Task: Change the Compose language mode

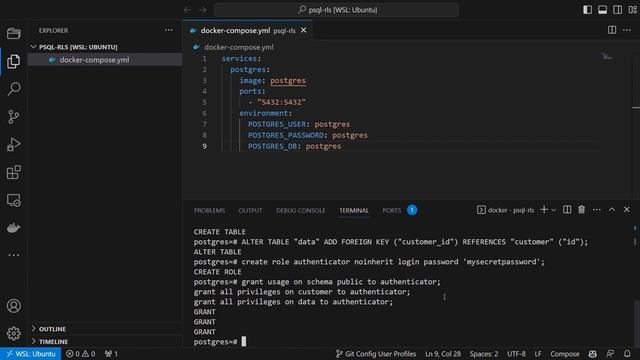Action: 565,354
